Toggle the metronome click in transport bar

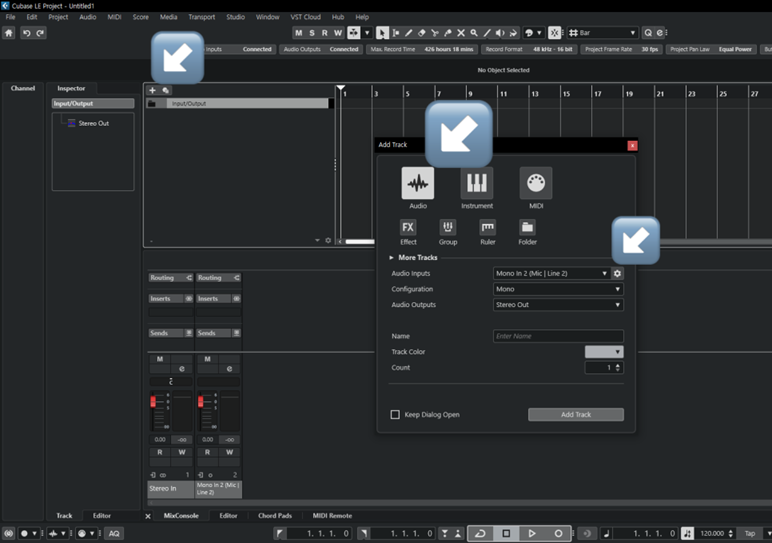[x=589, y=533]
